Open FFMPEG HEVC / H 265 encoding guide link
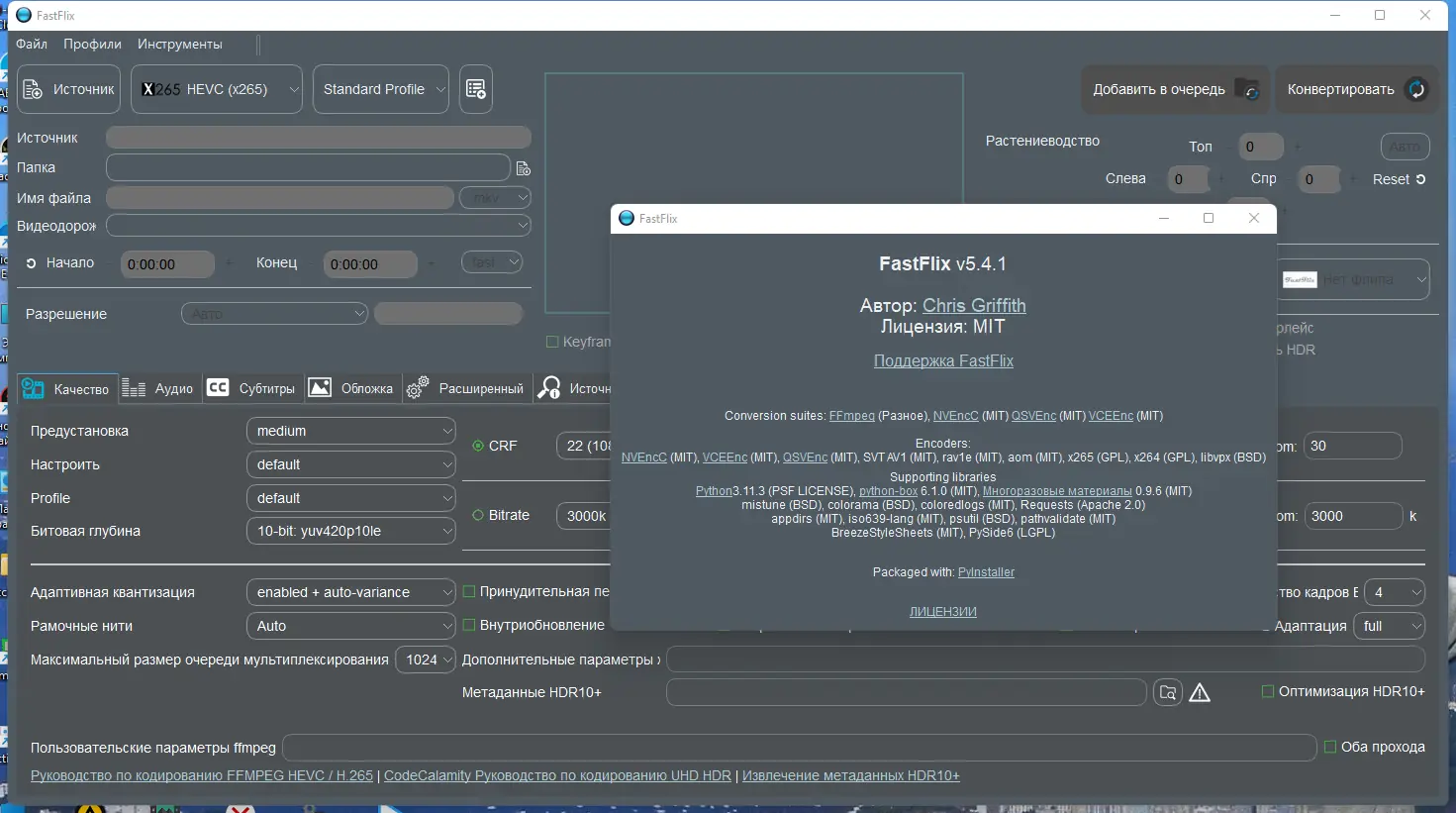The image size is (1456, 813). 202,775
